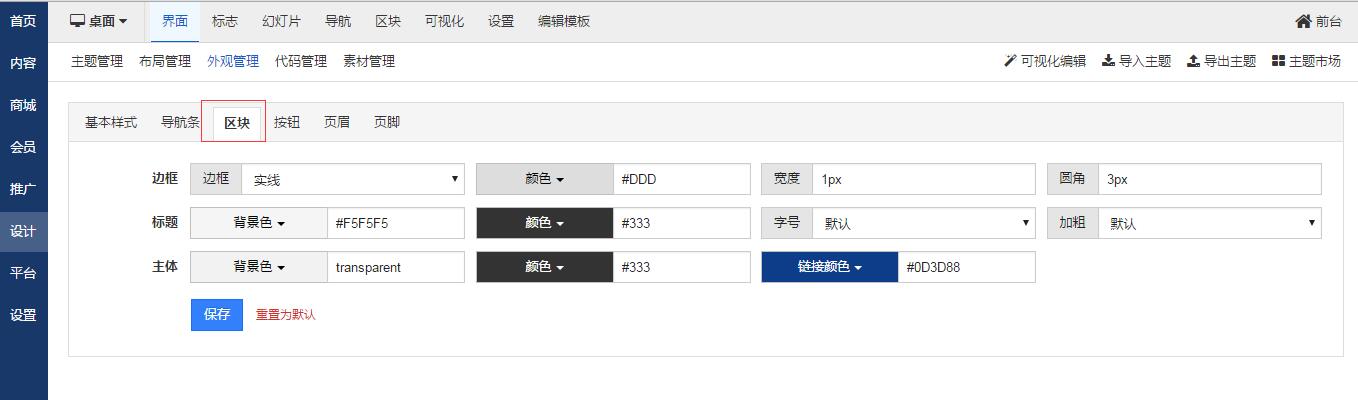This screenshot has width=1358, height=400.
Task: Click the dark 标题 颜色 swatch
Action: tap(545, 223)
